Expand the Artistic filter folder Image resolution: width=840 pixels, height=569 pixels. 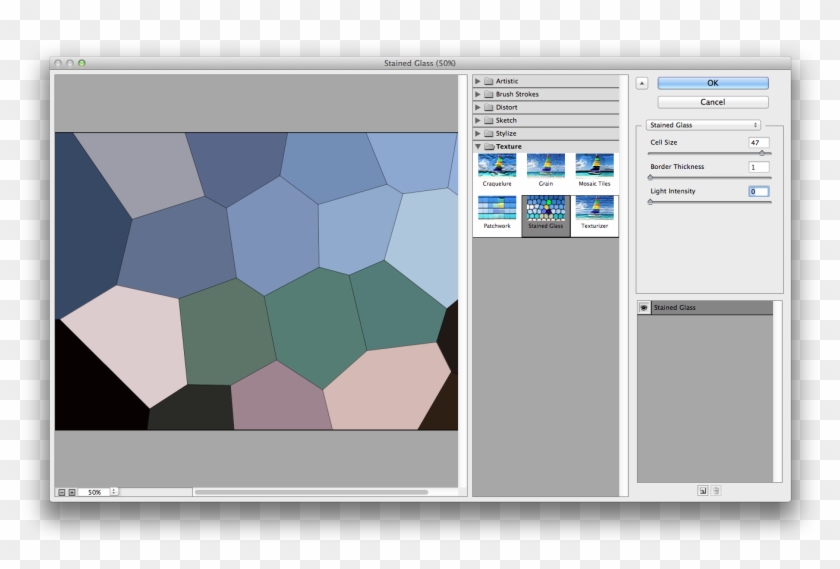(478, 81)
